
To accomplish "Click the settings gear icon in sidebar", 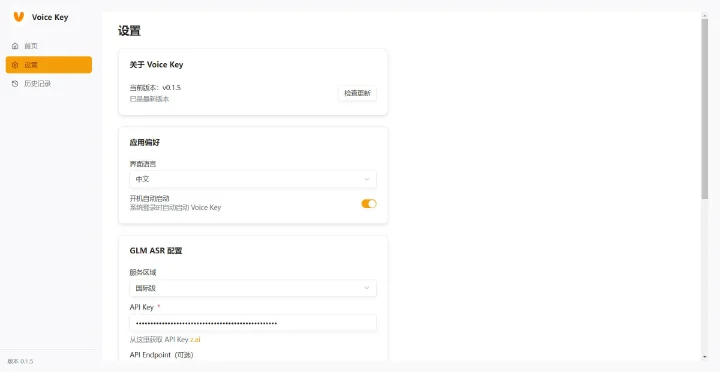I will pos(15,65).
